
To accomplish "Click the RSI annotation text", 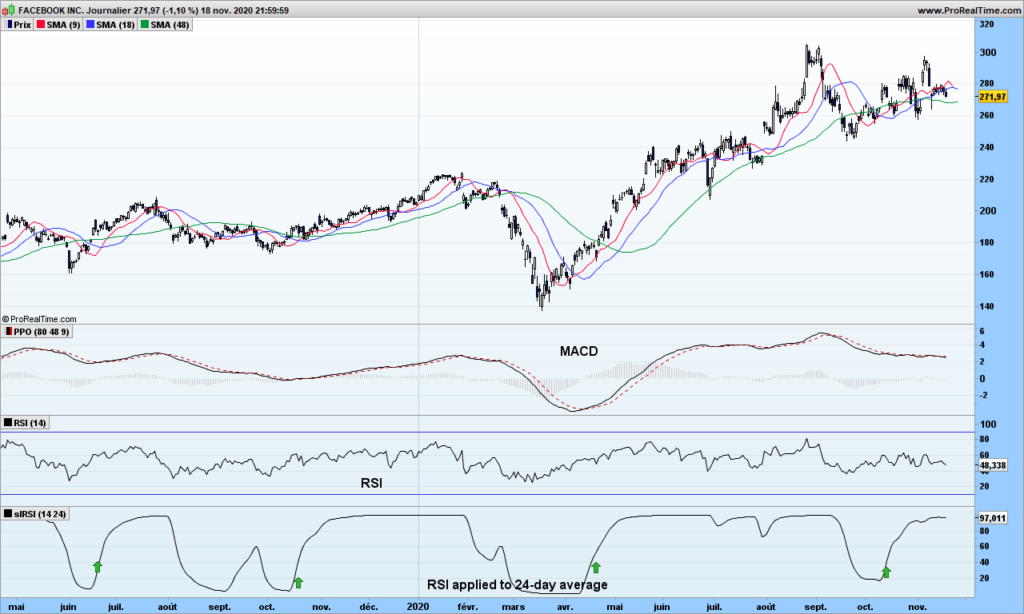I will (x=372, y=483).
